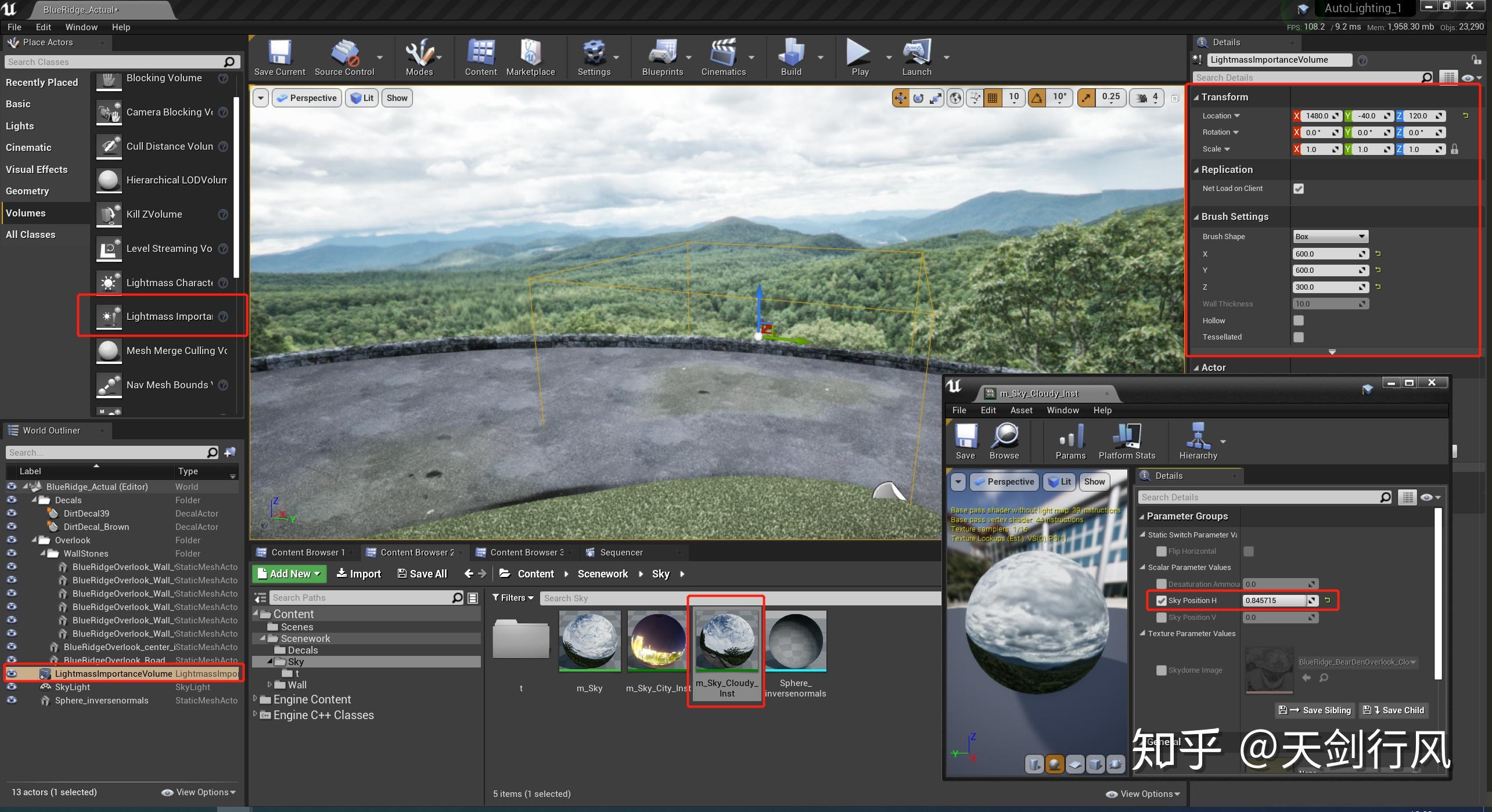The image size is (1492, 812).
Task: Toggle the Net Load on Client checkbox
Action: [x=1299, y=188]
